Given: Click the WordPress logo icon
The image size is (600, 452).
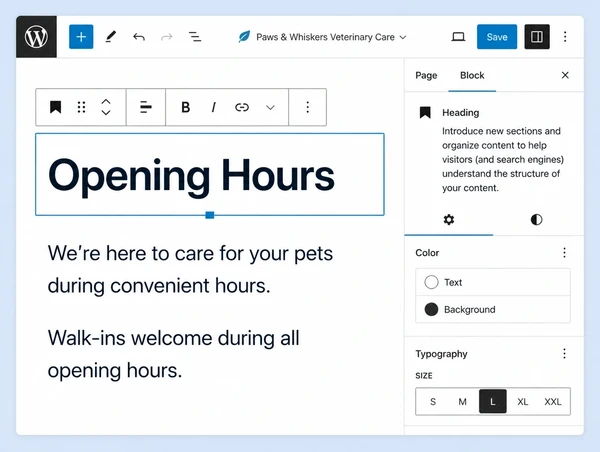Looking at the screenshot, I should (x=36, y=37).
